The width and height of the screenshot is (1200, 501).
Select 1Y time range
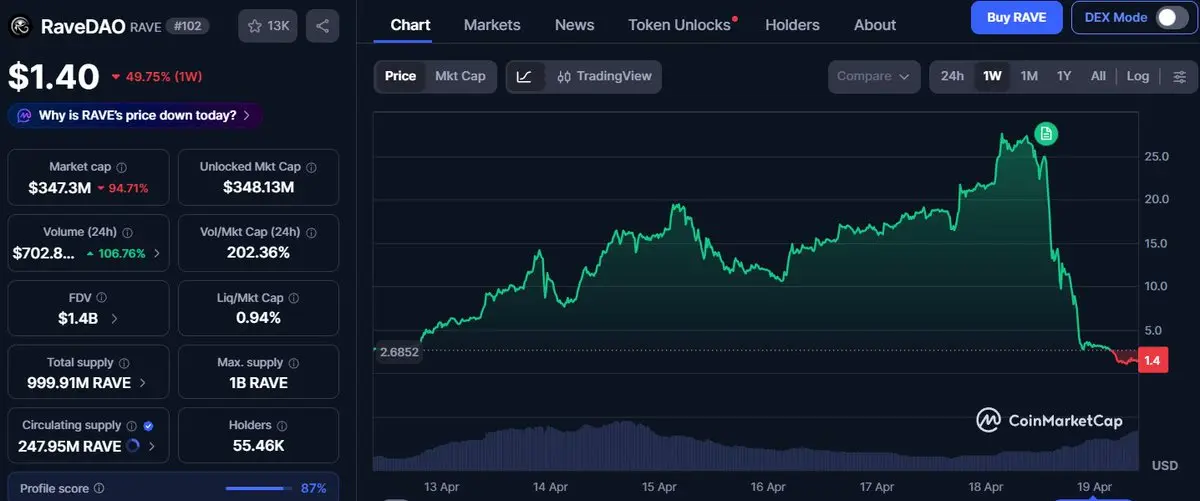click(x=1064, y=76)
